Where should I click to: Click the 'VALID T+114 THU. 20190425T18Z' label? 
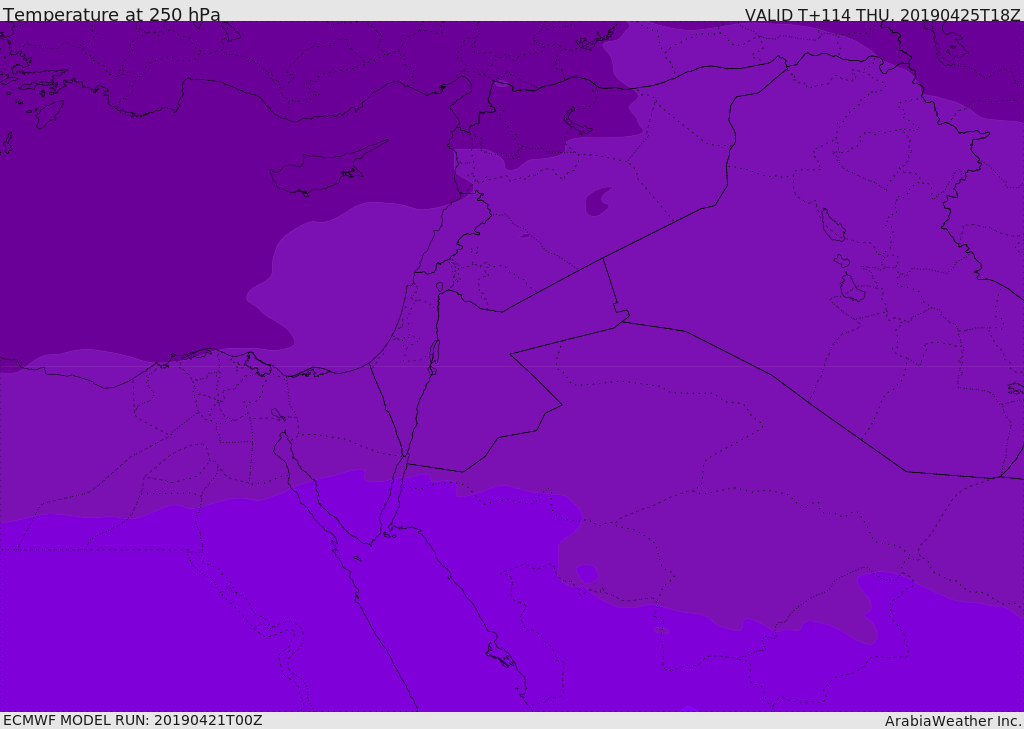tap(883, 14)
